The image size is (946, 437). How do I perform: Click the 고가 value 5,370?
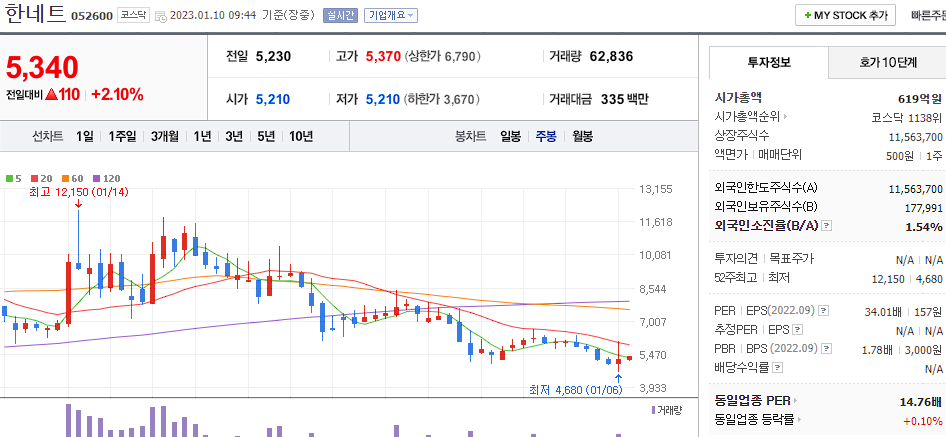[383, 57]
